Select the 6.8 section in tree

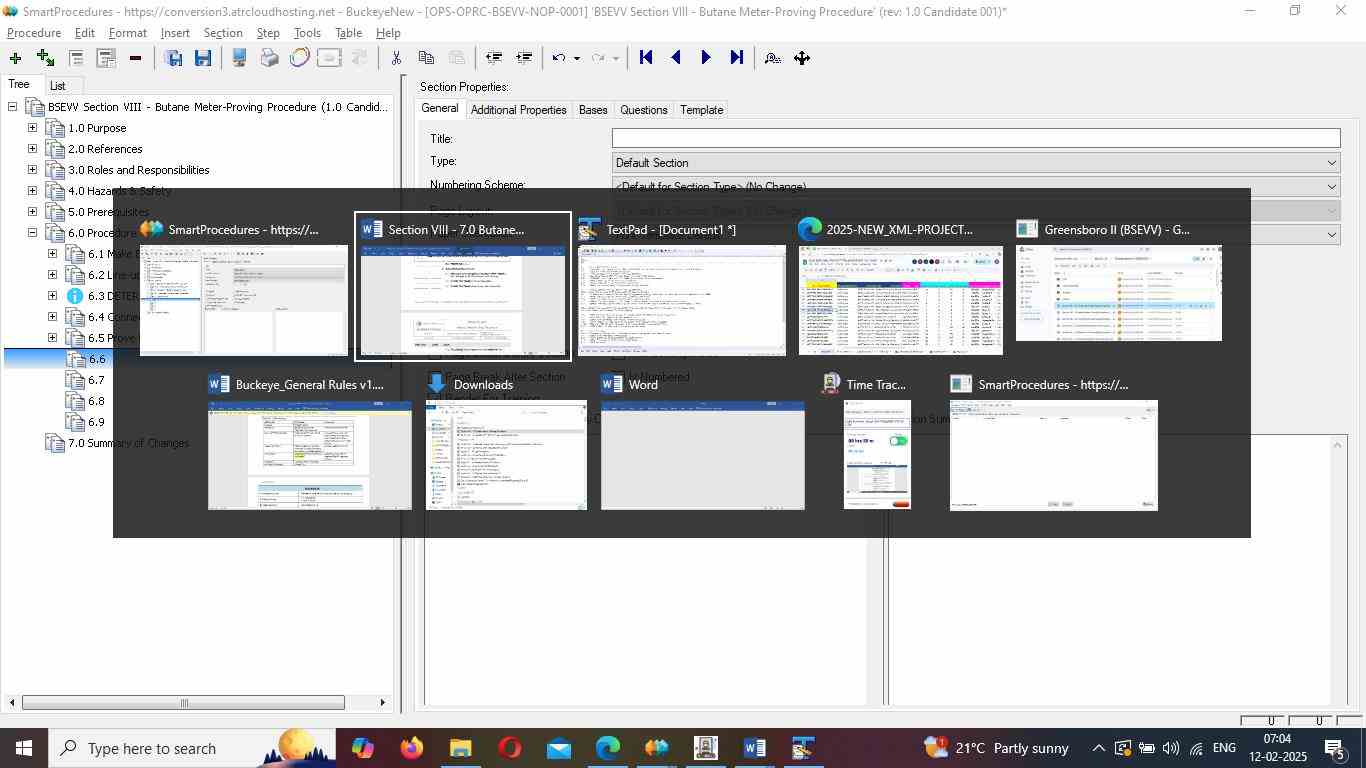[96, 401]
